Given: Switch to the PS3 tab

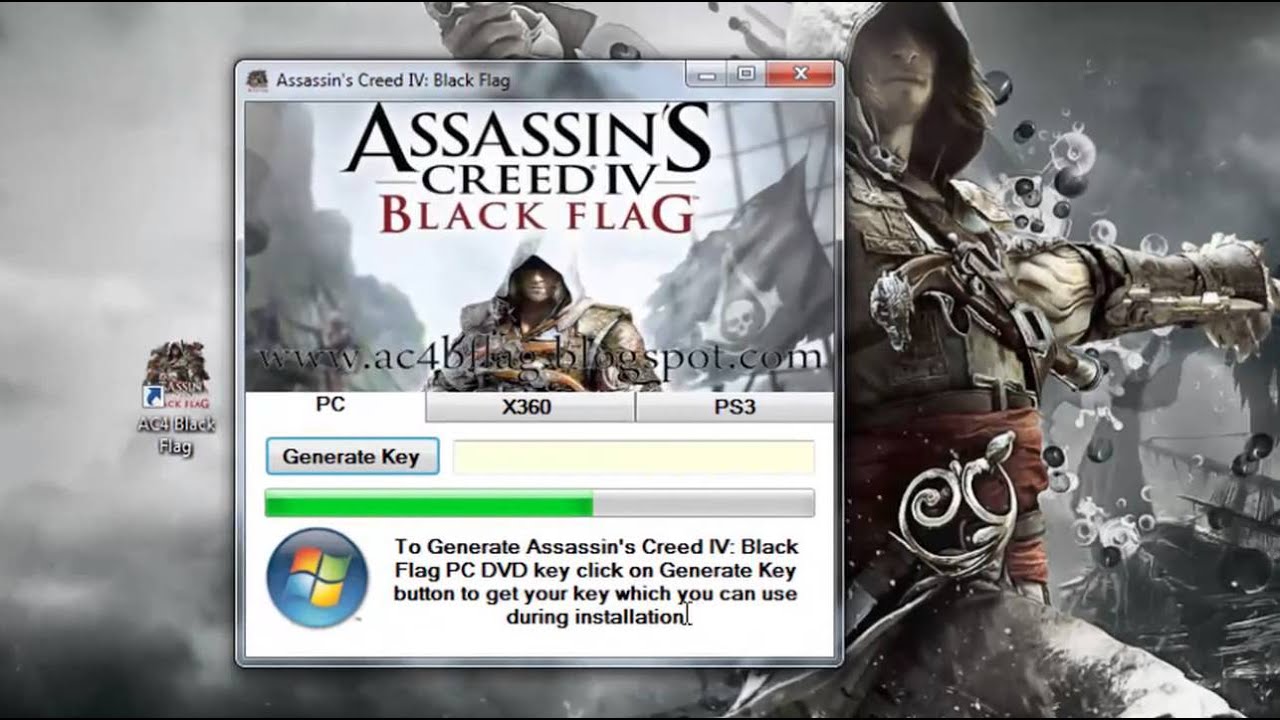Looking at the screenshot, I should 734,407.
